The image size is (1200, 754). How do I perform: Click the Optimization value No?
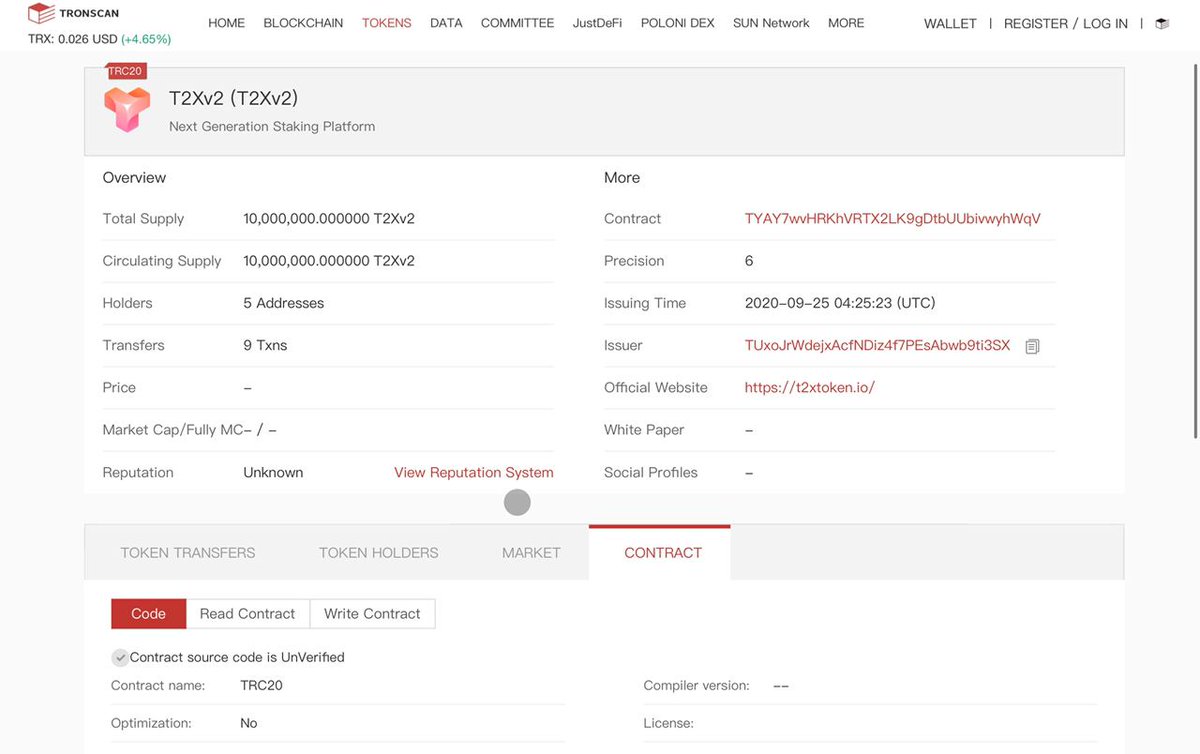click(x=249, y=723)
